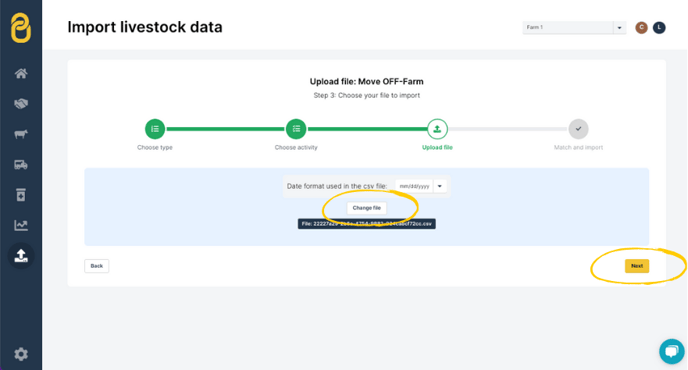
Task: Click the Back button
Action: point(97,266)
